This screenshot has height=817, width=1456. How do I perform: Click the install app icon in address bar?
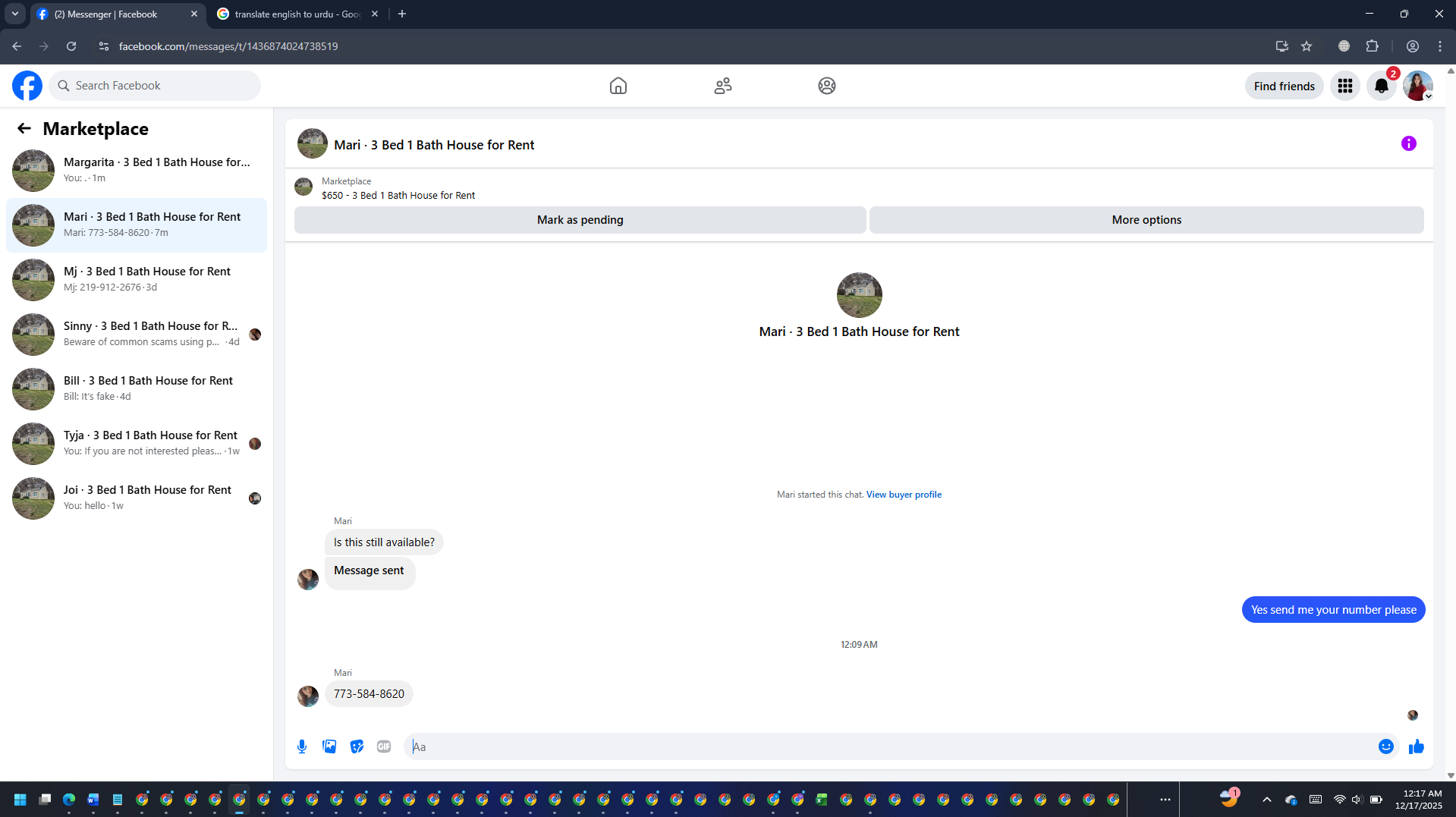tap(1282, 46)
